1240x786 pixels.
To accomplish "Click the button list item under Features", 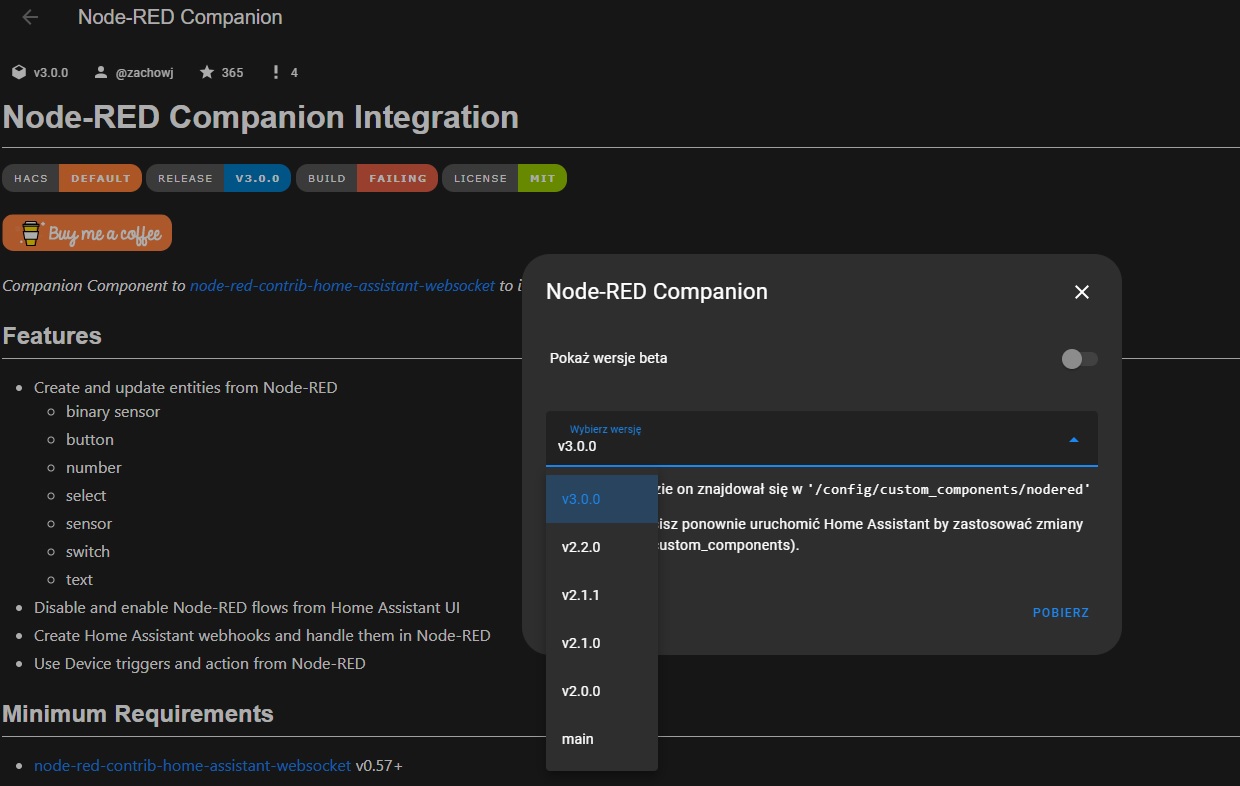I will click(x=90, y=439).
